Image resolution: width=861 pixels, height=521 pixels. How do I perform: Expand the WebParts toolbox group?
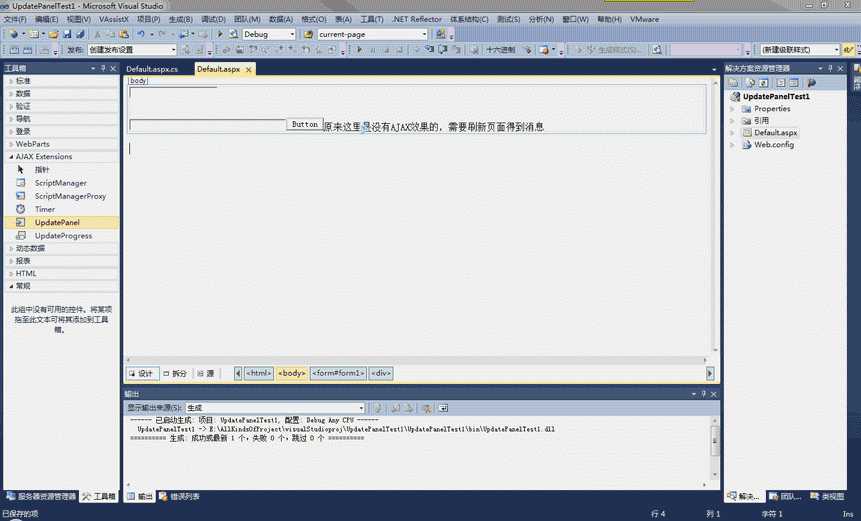coord(11,144)
